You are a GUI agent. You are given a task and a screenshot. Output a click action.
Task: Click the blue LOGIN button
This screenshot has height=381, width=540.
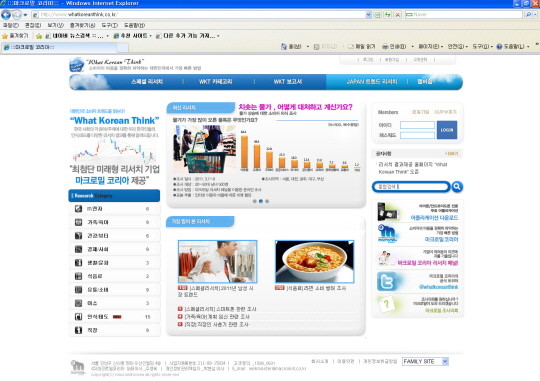[447, 130]
